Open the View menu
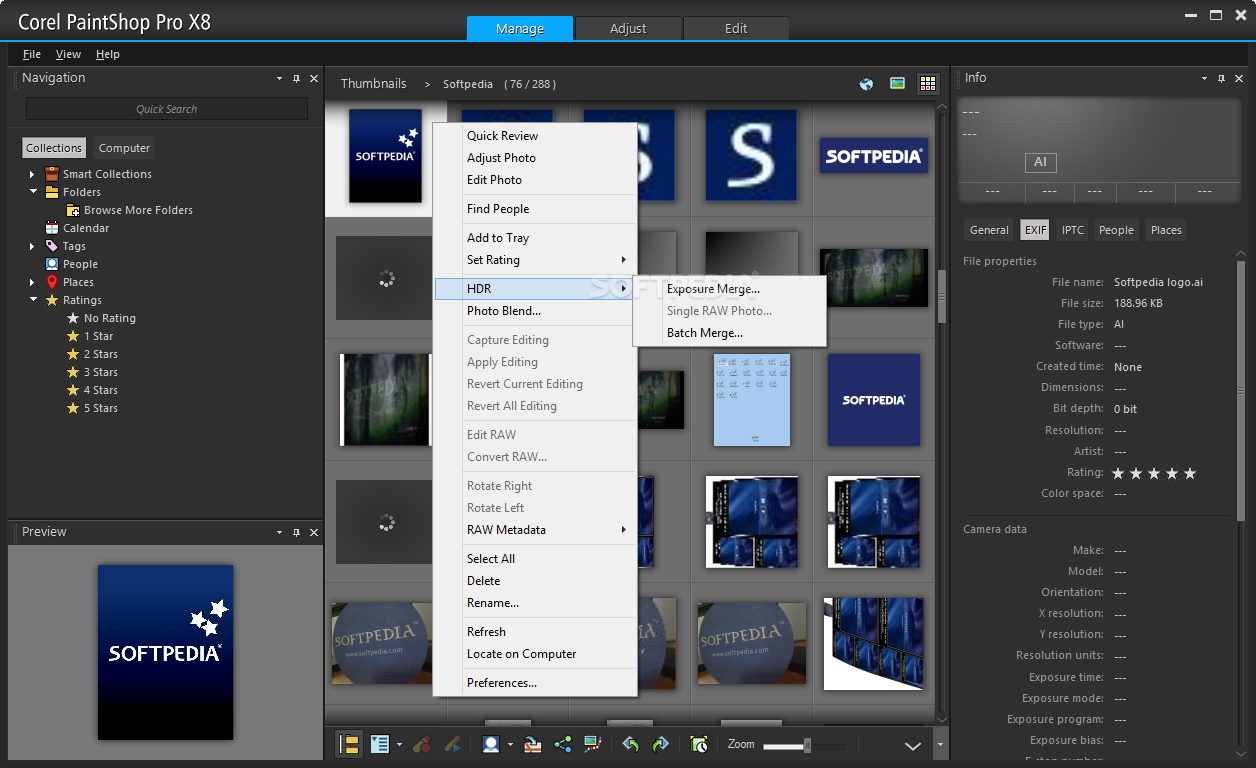The image size is (1256, 768). pyautogui.click(x=68, y=54)
